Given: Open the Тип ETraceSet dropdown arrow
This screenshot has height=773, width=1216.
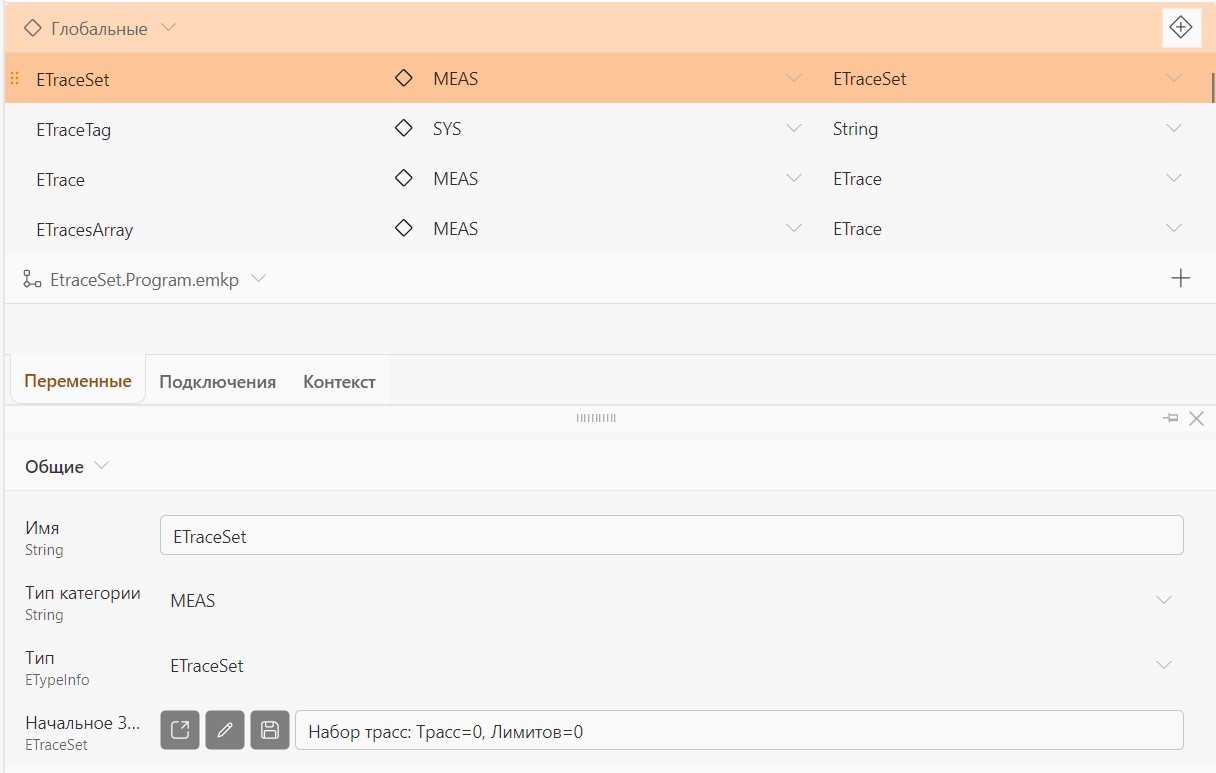Looking at the screenshot, I should 1164,665.
